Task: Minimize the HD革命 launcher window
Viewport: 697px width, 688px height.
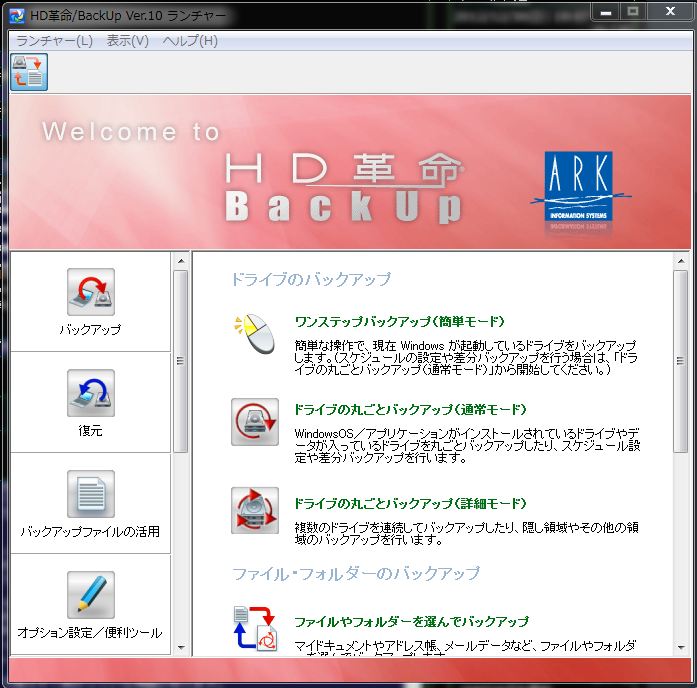Action: tap(606, 12)
